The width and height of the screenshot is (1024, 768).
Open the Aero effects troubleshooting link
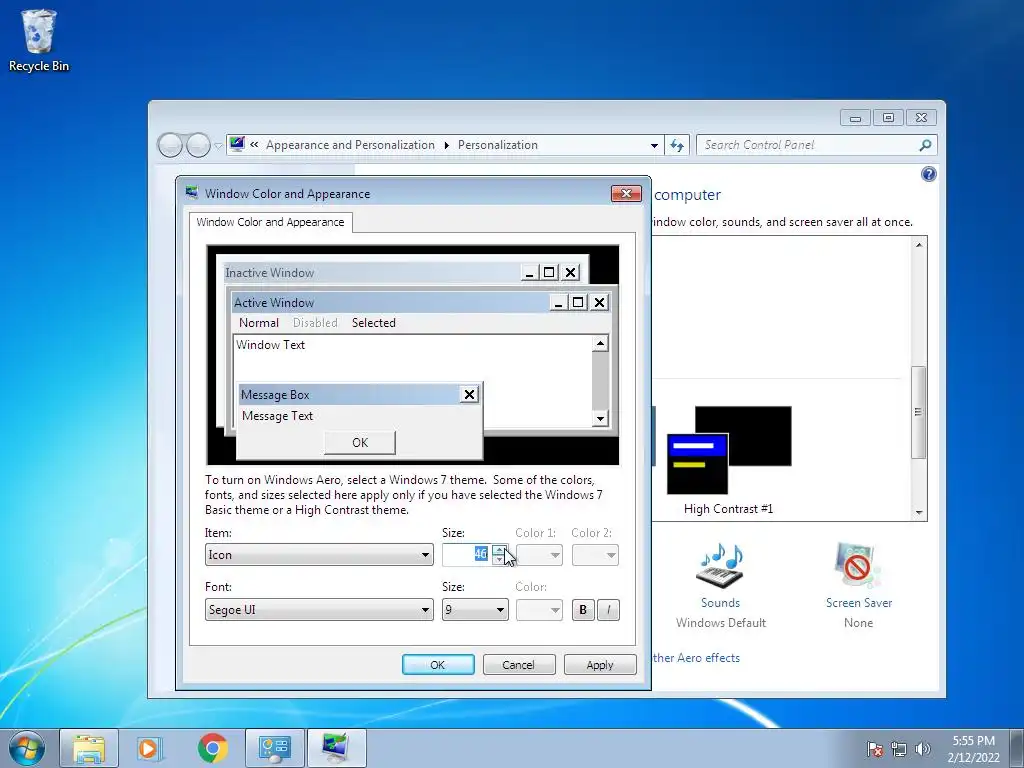[x=696, y=658]
